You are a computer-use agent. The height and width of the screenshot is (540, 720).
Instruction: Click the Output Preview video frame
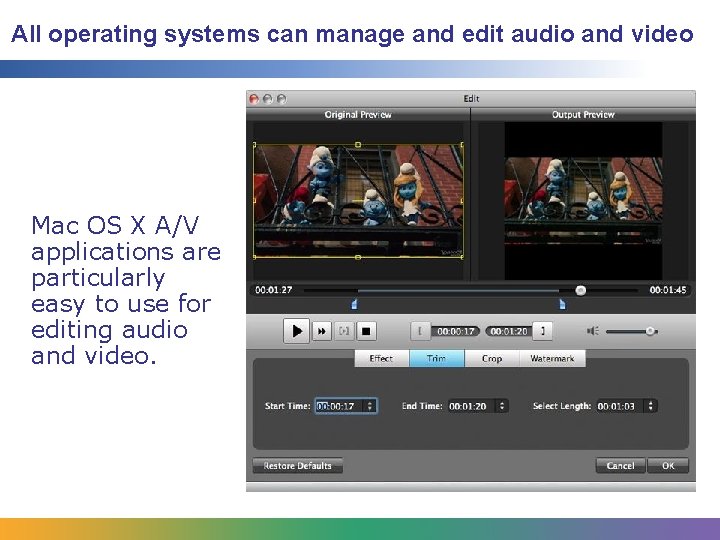tap(583, 201)
